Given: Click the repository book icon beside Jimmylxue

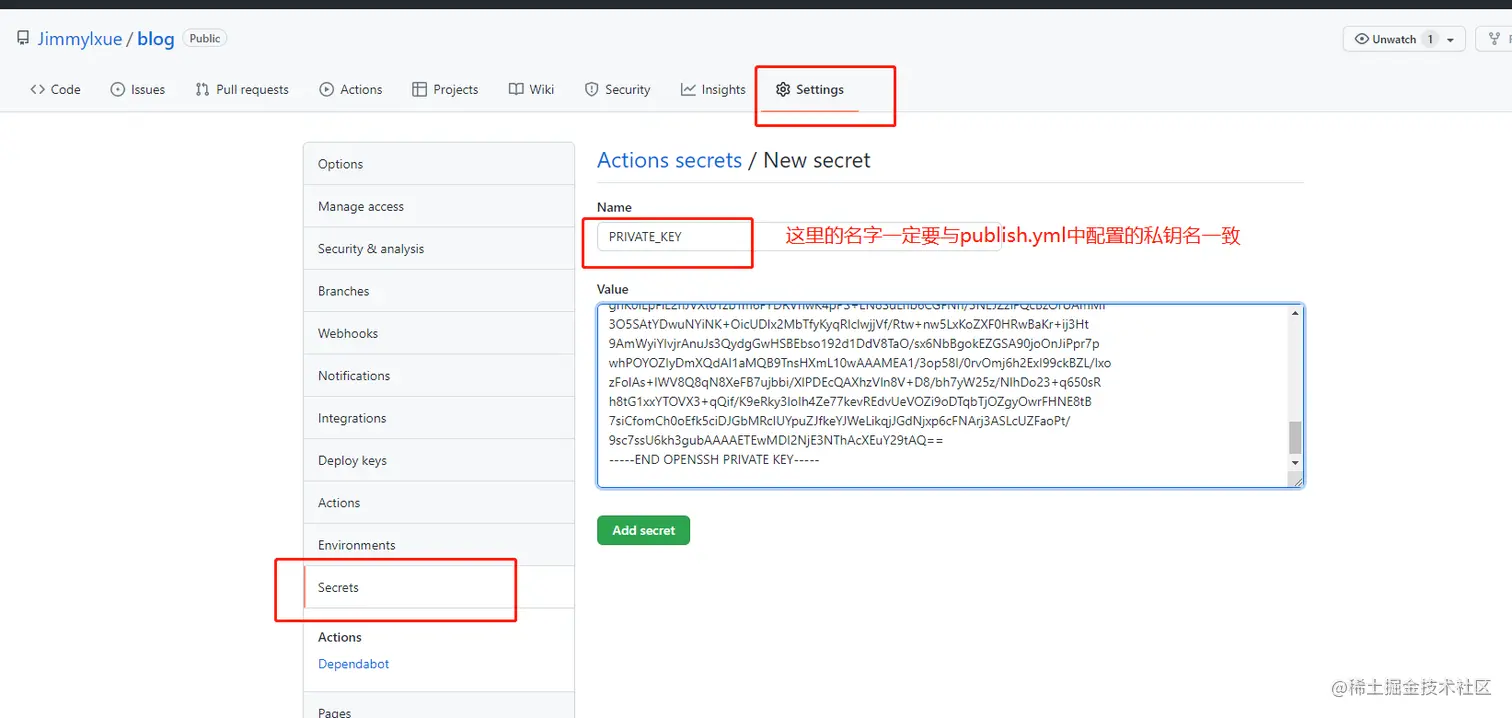Looking at the screenshot, I should coord(23,39).
